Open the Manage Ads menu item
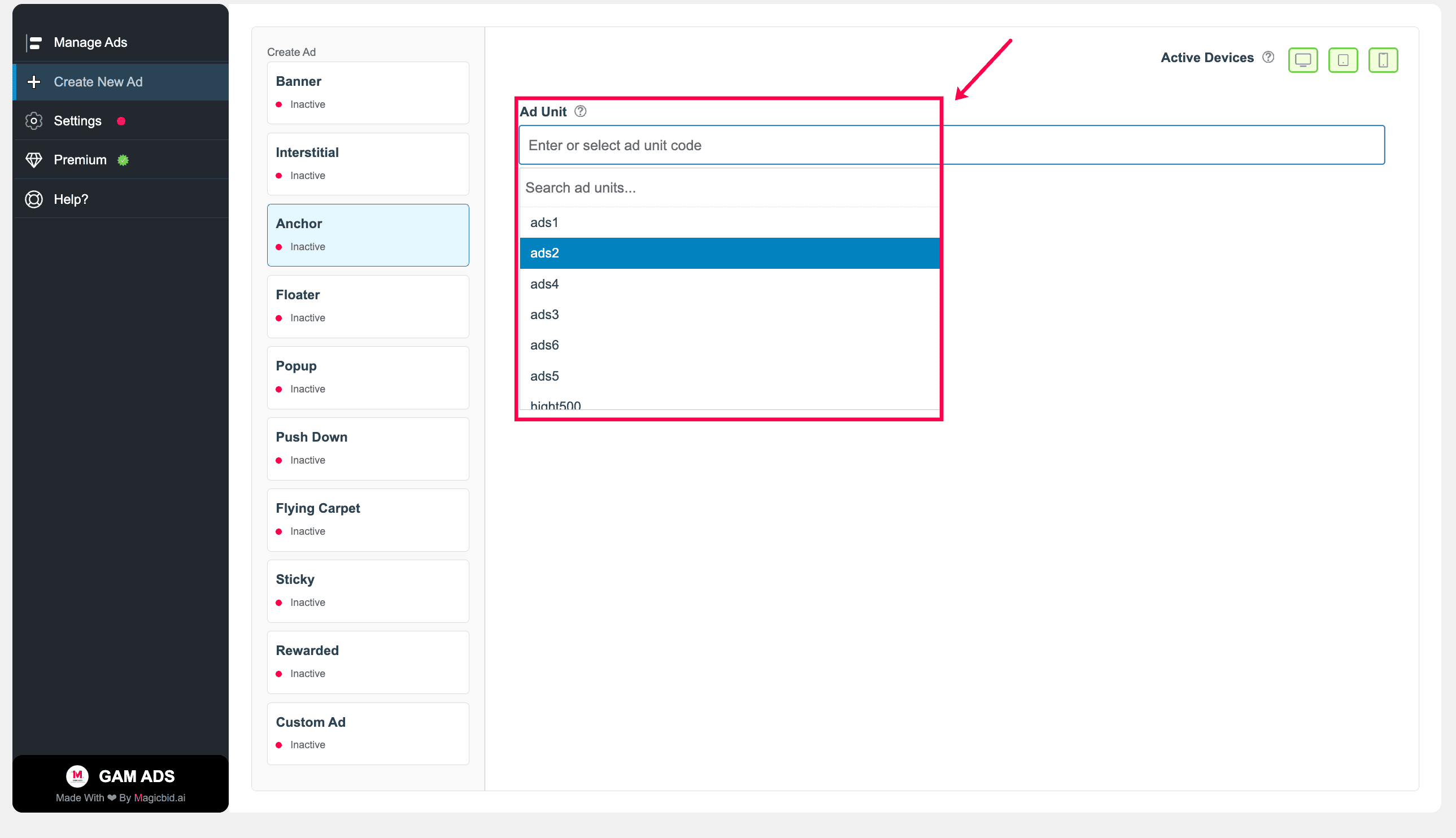 tap(121, 42)
